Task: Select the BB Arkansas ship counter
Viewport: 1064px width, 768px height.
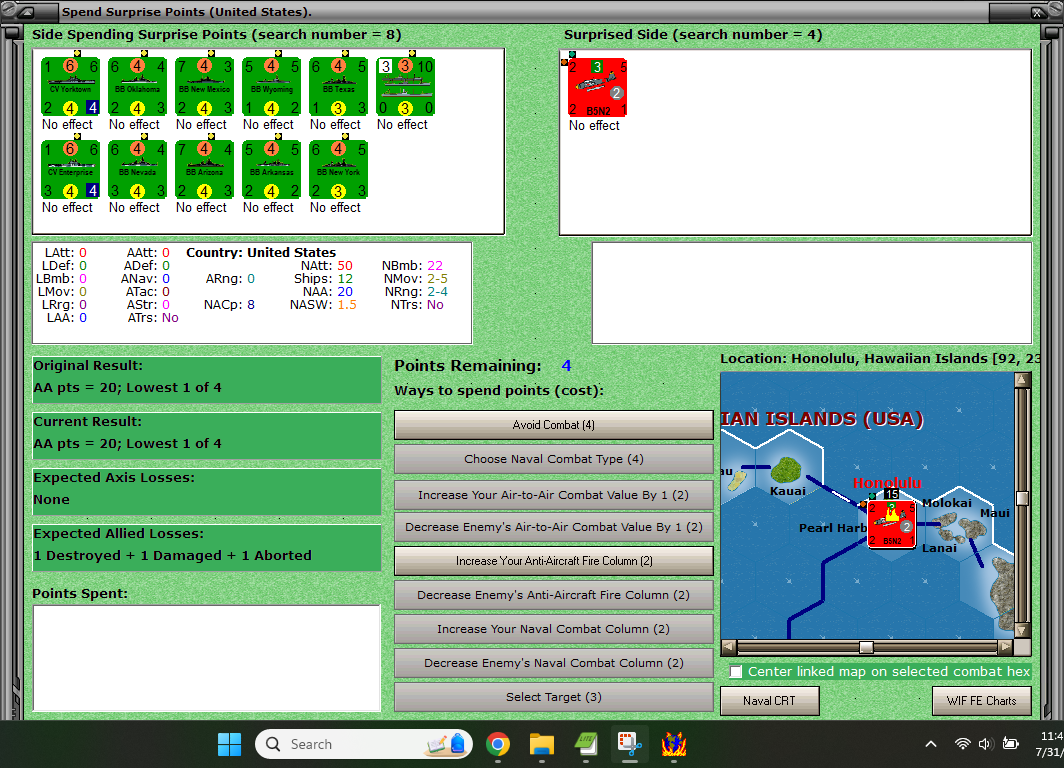Action: [271, 170]
